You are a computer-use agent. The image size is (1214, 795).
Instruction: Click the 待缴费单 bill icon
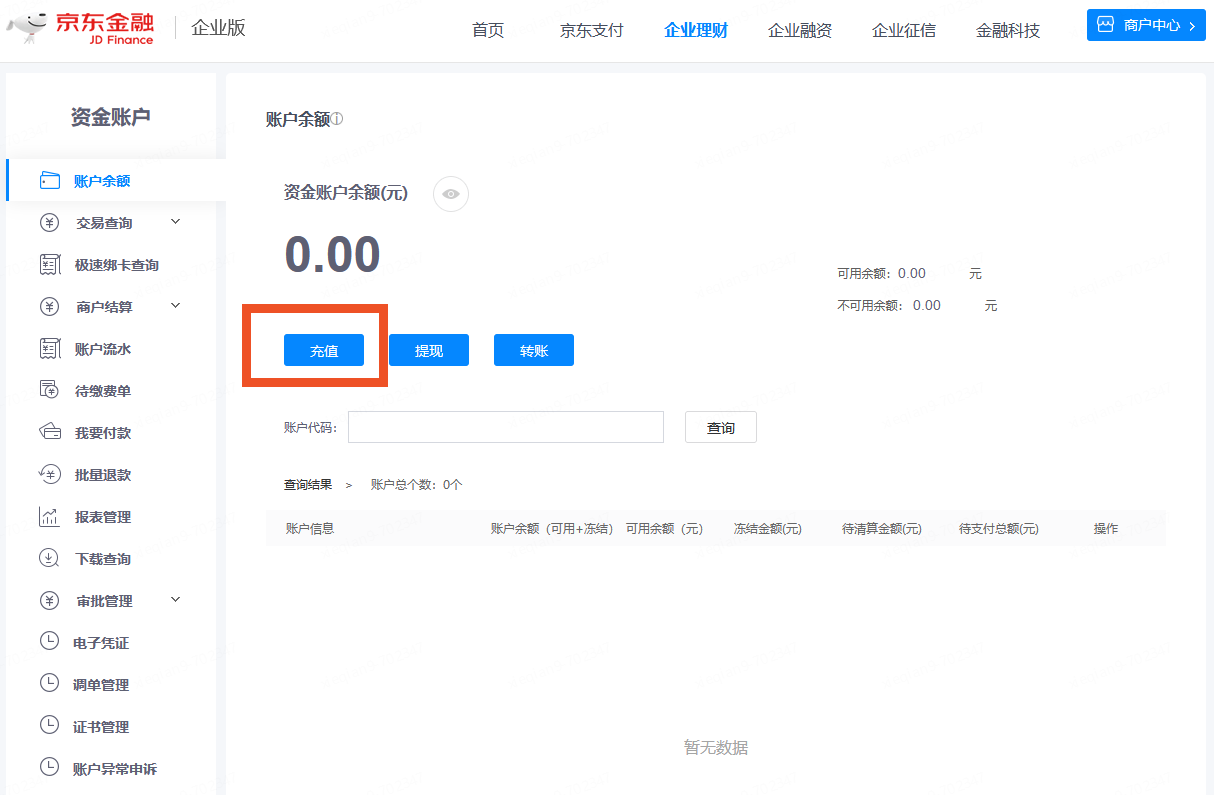click(50, 391)
